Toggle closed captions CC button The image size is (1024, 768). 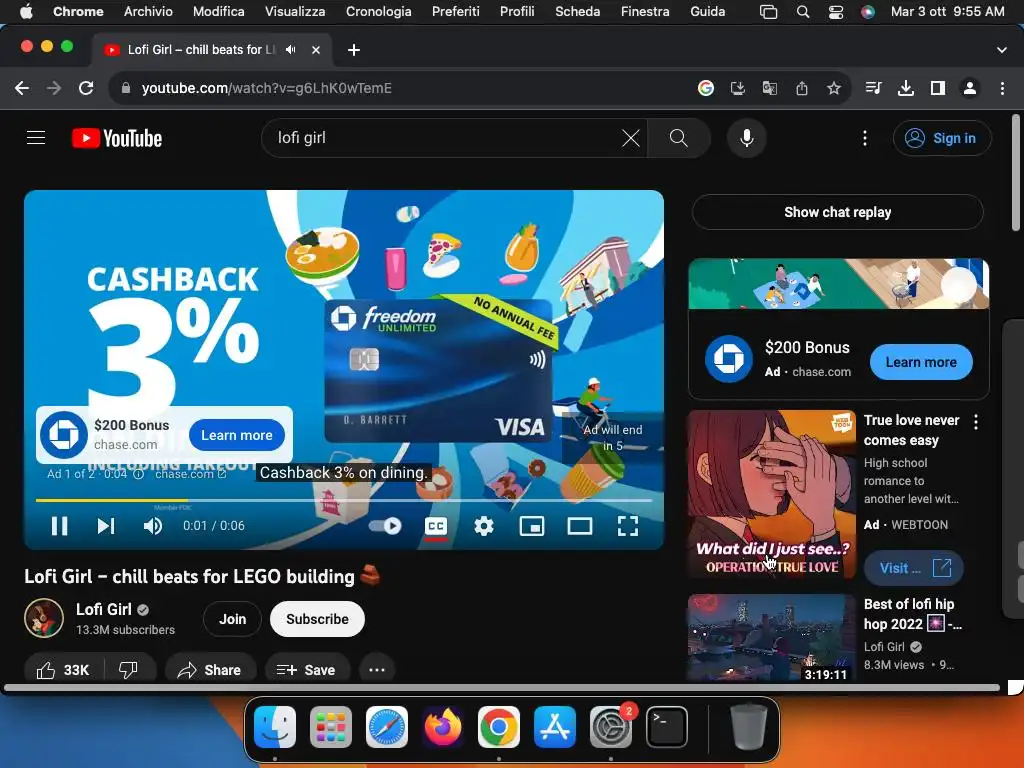pyautogui.click(x=436, y=526)
